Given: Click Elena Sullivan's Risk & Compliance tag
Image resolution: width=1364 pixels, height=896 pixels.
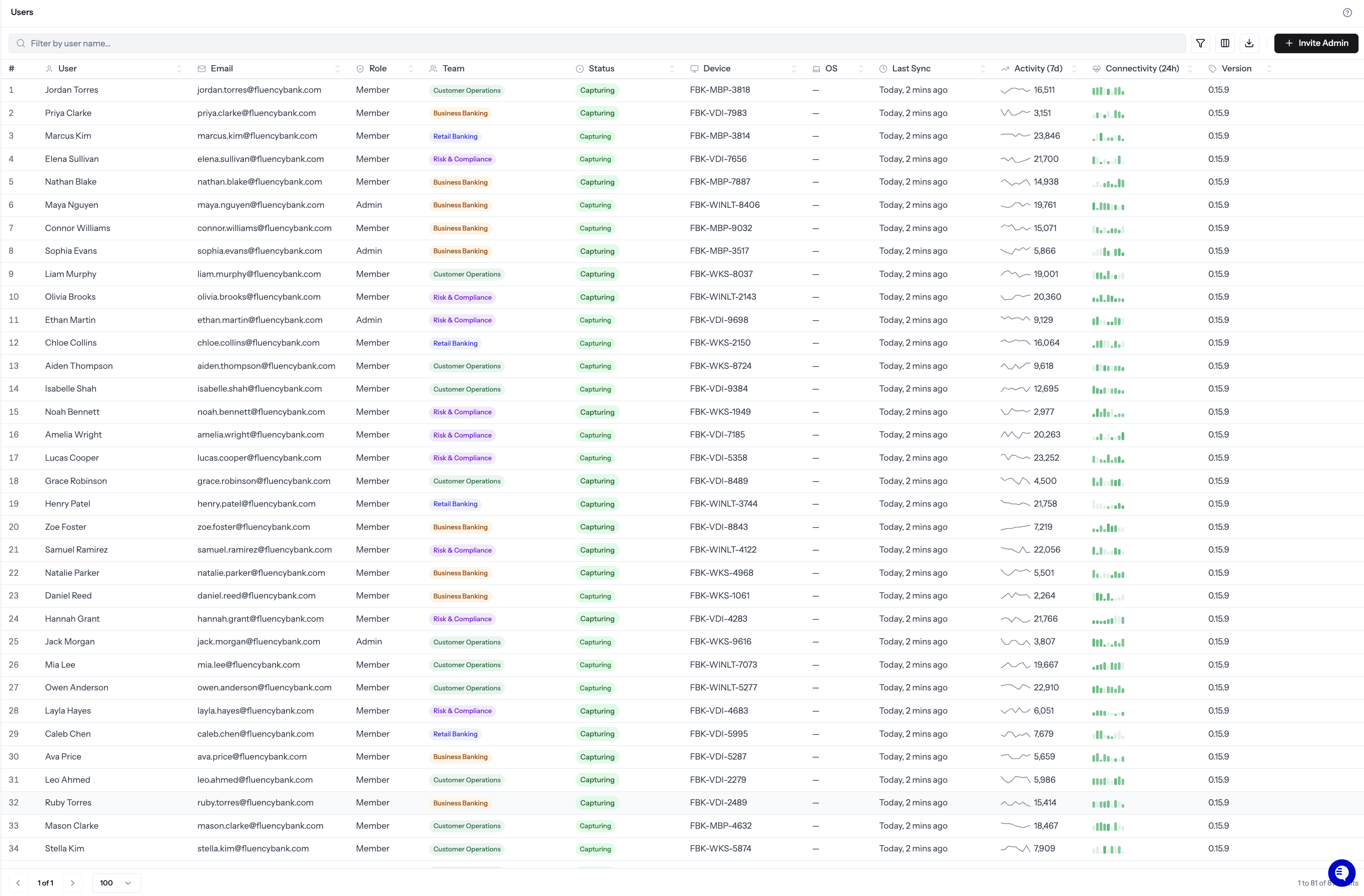Looking at the screenshot, I should coord(462,159).
